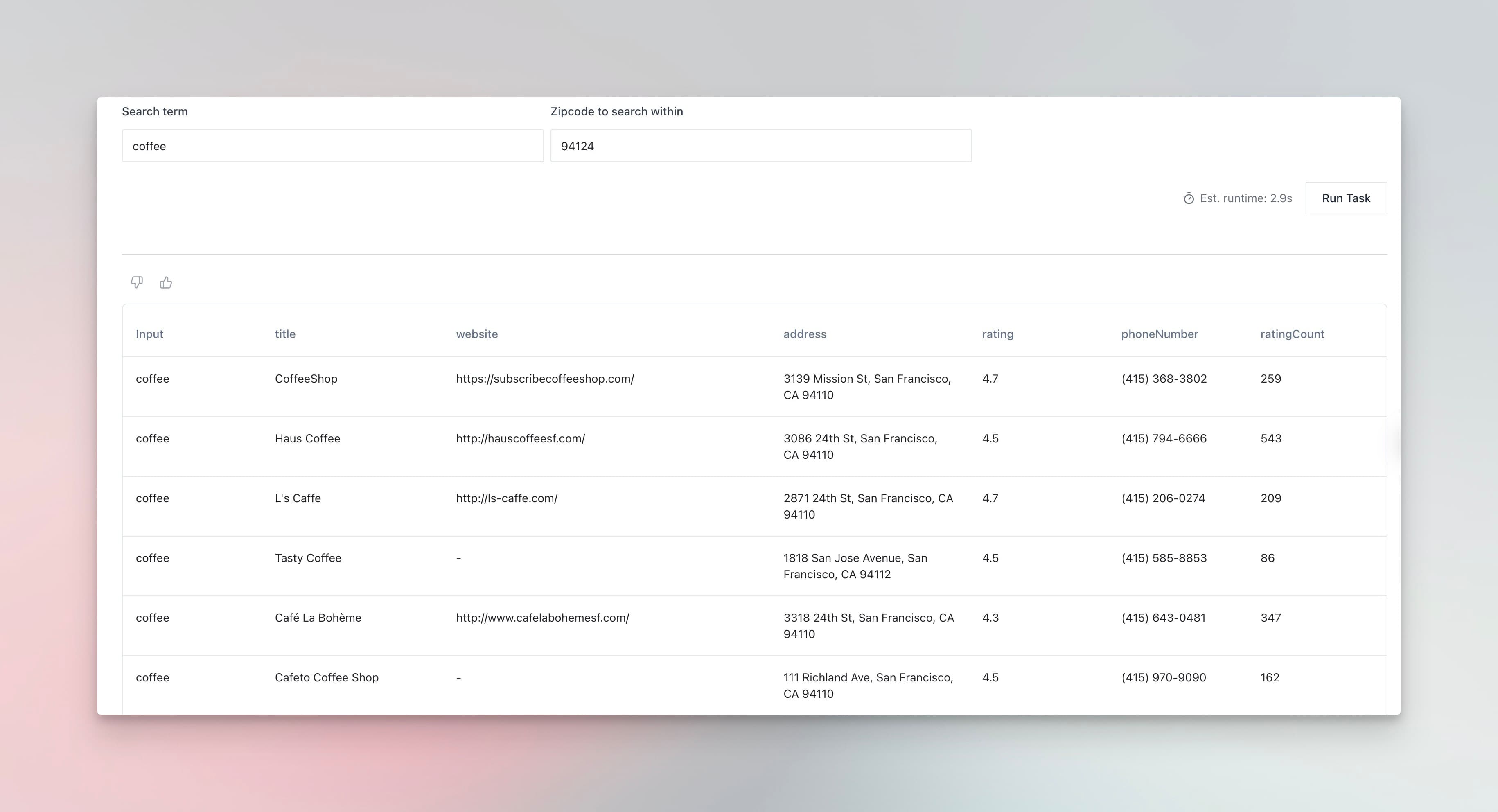
Task: Focus the Search term input field
Action: (332, 146)
